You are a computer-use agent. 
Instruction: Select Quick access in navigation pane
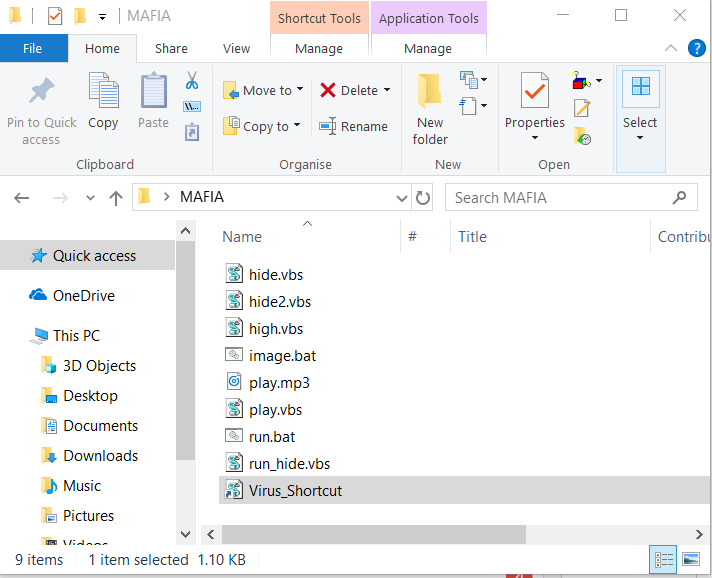coord(87,256)
